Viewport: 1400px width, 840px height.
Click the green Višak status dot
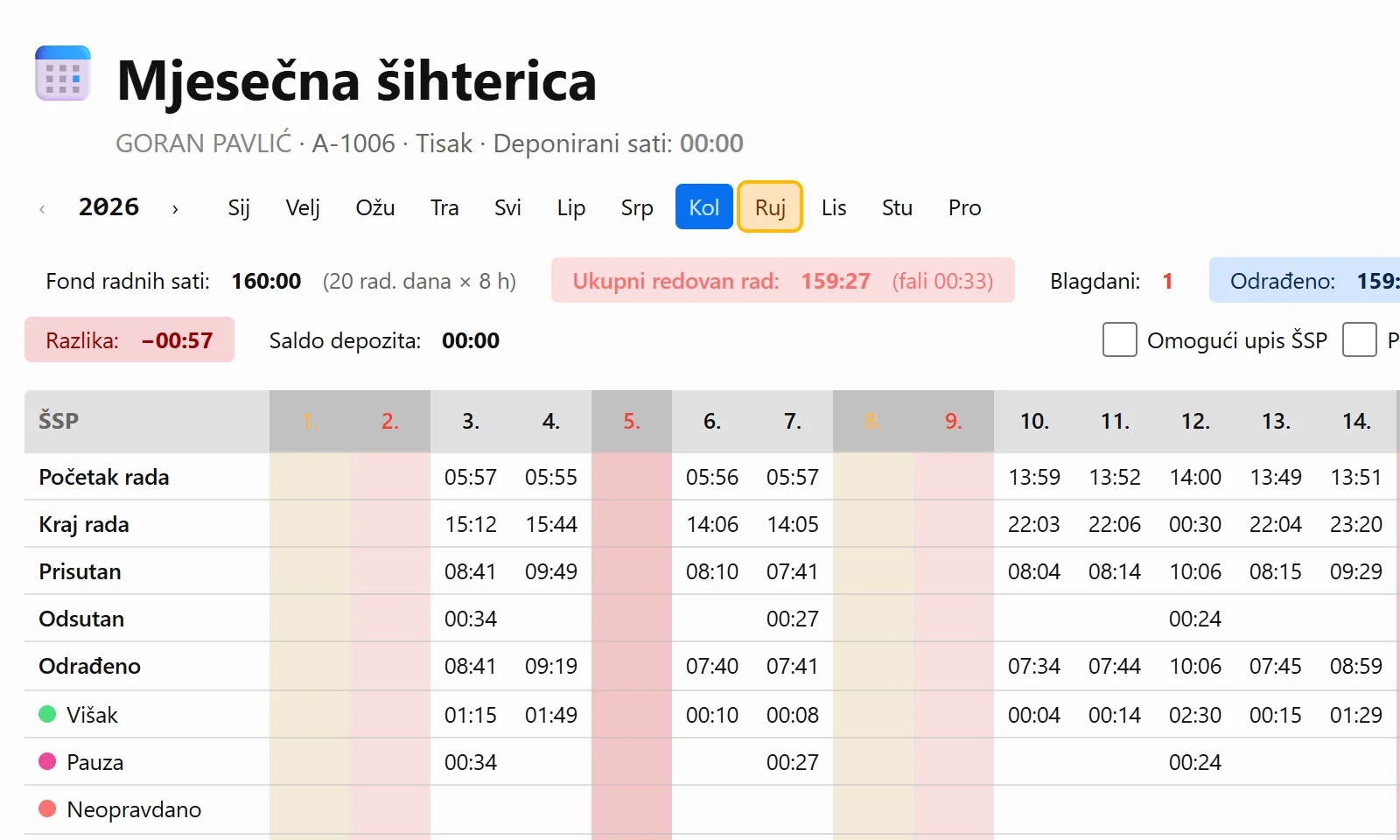[48, 714]
